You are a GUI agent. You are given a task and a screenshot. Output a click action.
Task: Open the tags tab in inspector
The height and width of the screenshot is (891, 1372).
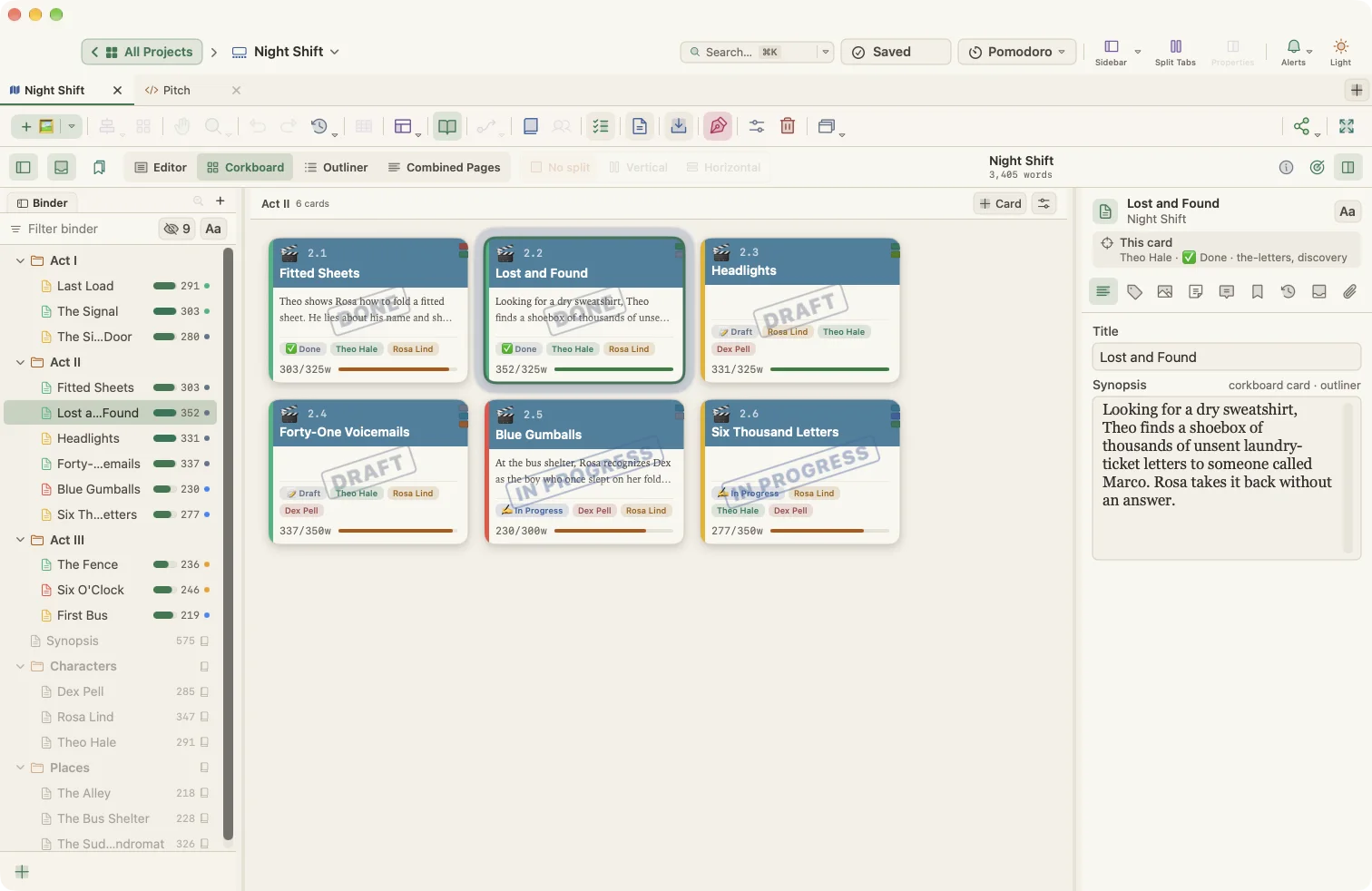(1134, 291)
